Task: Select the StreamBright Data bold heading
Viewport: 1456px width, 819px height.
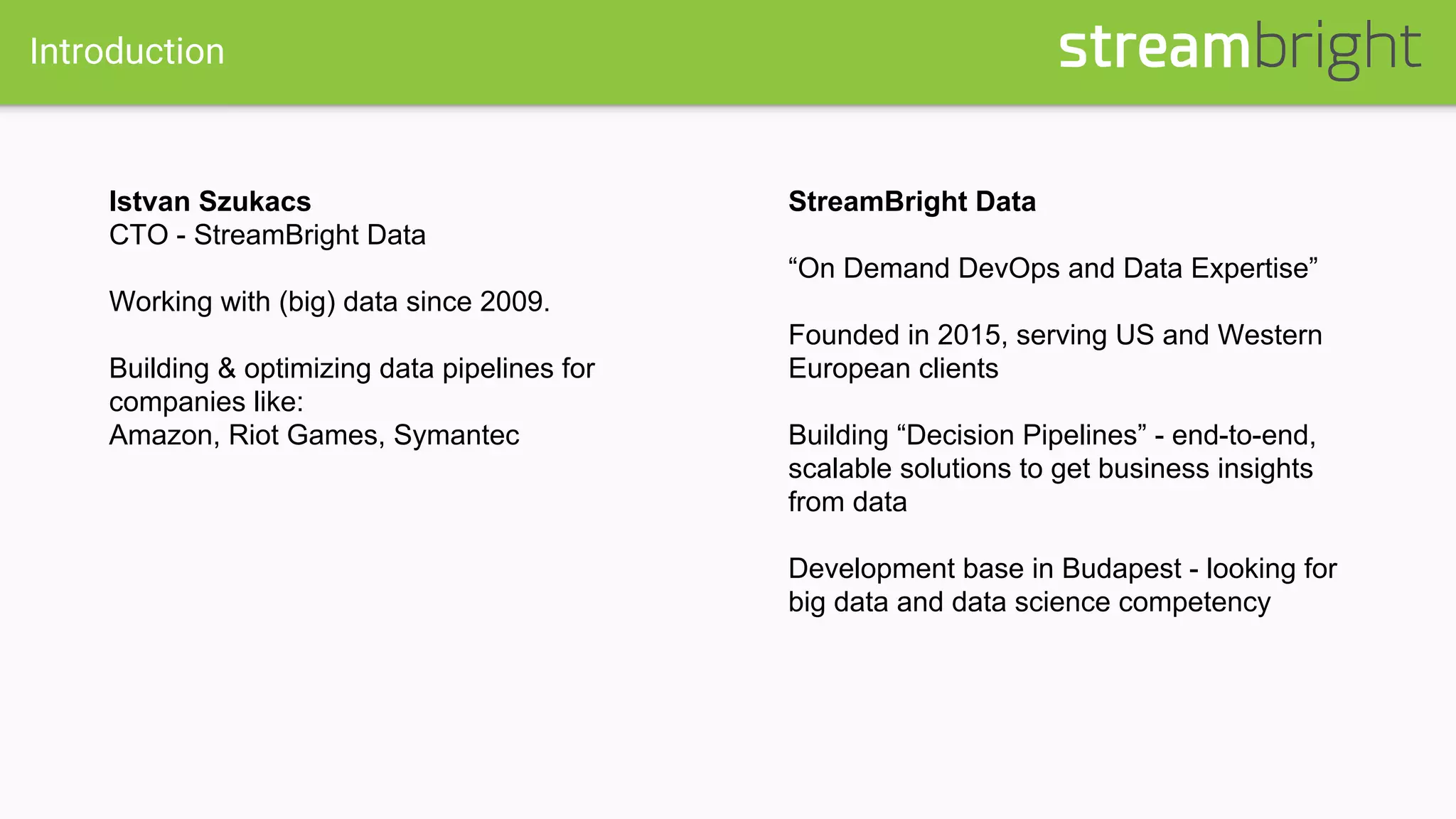Action: point(912,202)
